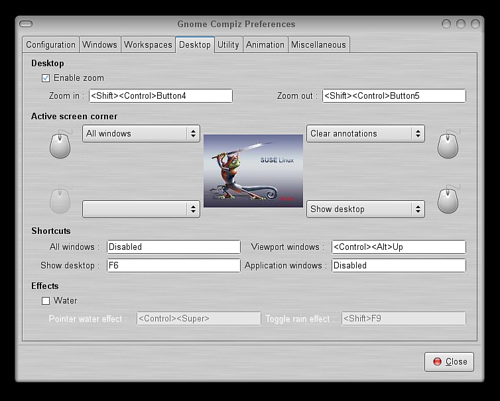Click the first round title bar button
The height and width of the screenshot is (401, 500).
click(446, 24)
